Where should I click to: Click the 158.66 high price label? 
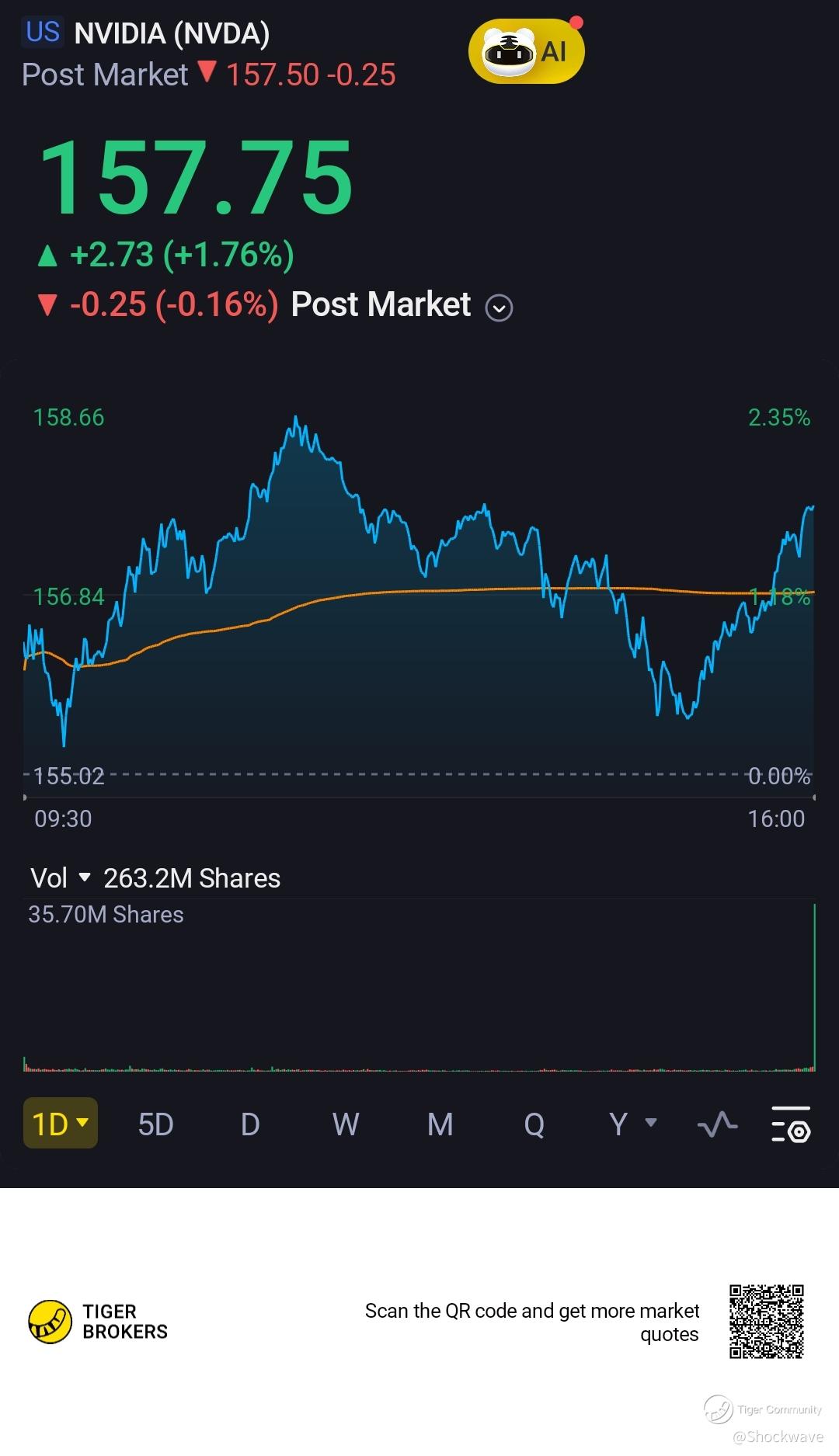tap(68, 418)
